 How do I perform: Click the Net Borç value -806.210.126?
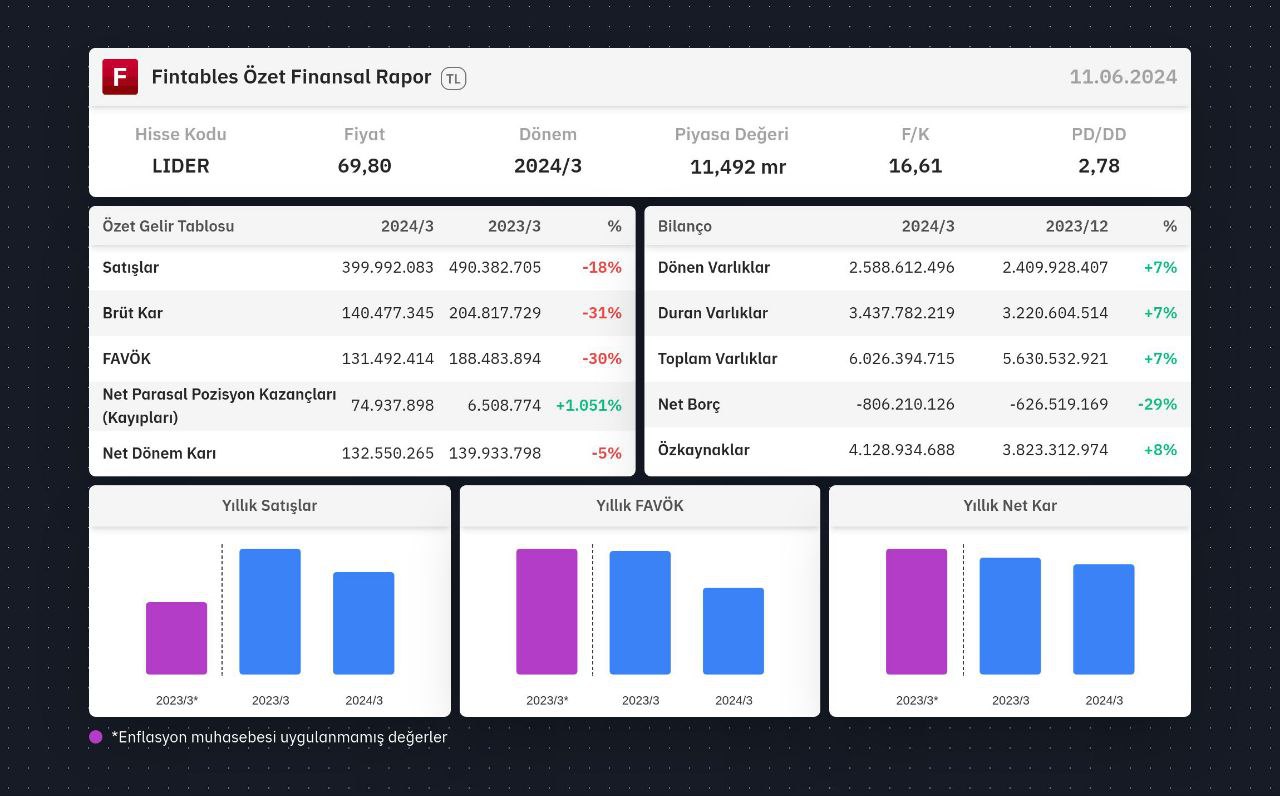[906, 405]
